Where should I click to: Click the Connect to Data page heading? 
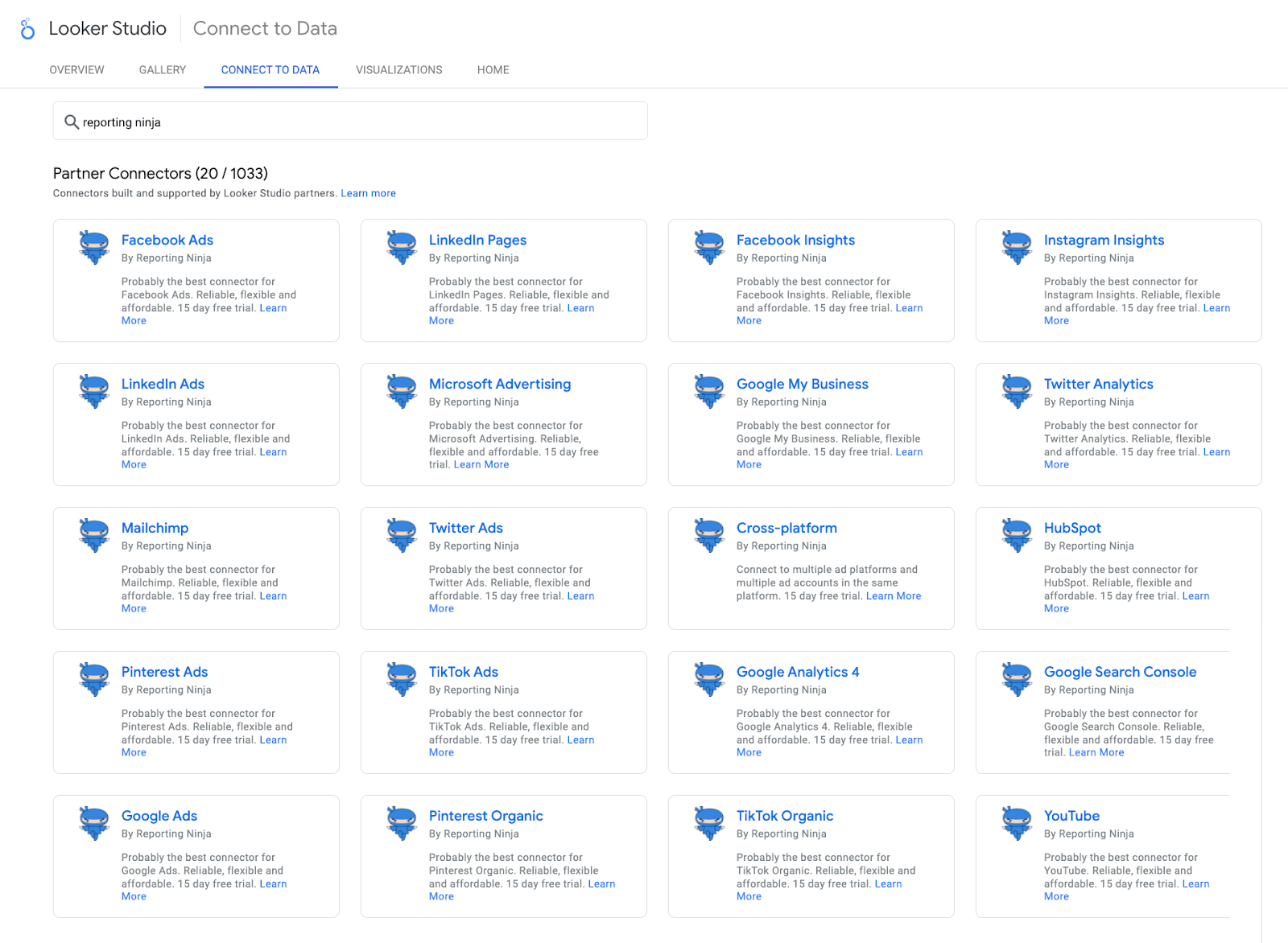[x=265, y=28]
